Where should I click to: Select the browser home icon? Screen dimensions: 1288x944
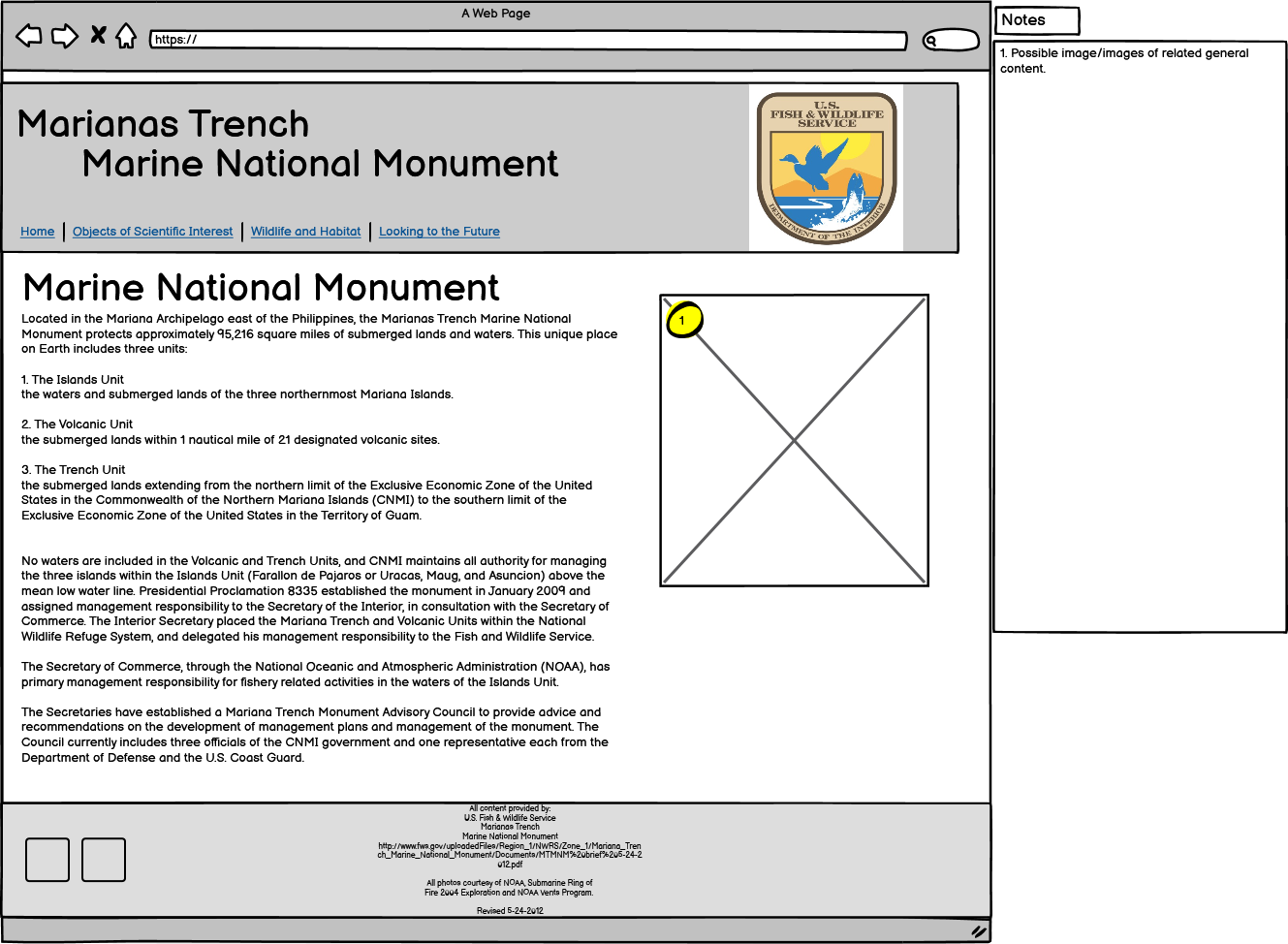127,36
